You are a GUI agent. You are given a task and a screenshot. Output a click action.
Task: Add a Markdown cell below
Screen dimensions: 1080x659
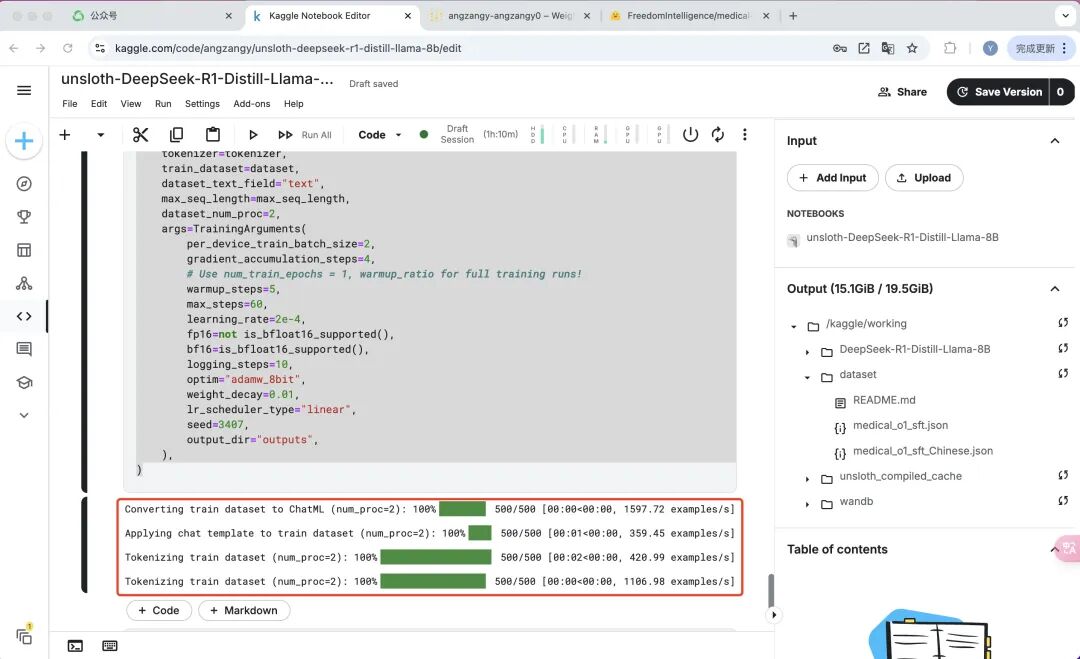(x=244, y=611)
